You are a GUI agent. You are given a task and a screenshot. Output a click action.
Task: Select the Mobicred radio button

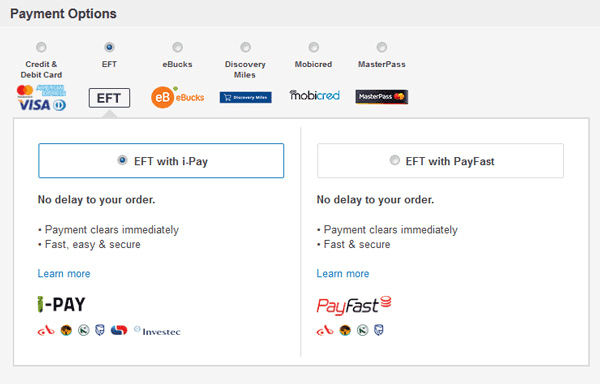point(313,47)
